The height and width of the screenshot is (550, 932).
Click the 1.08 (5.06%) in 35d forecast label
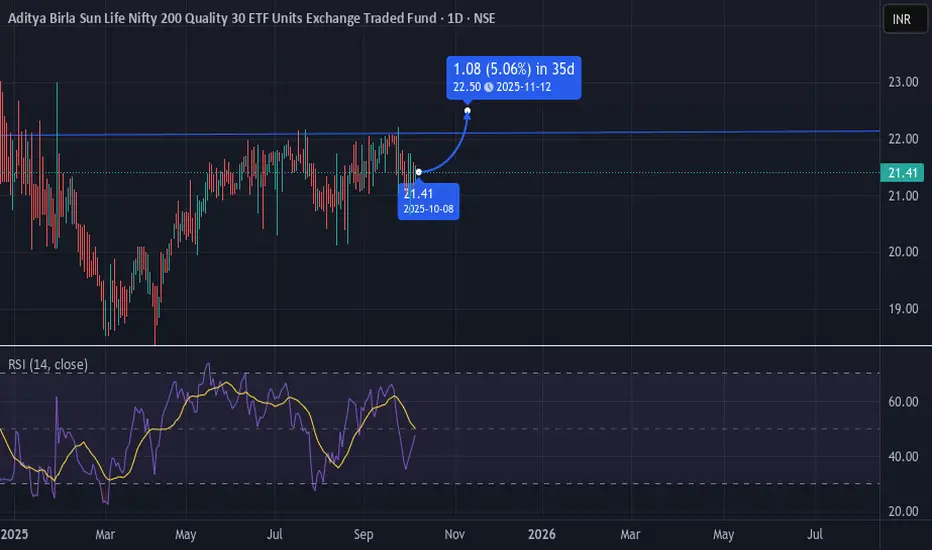pos(514,77)
